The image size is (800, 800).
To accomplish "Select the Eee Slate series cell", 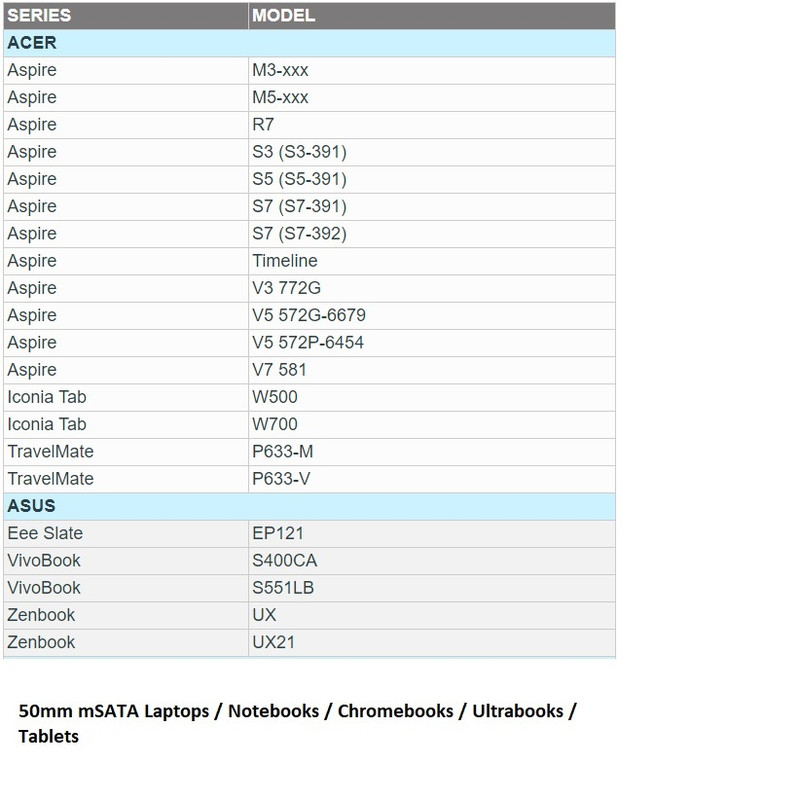I will [45, 533].
